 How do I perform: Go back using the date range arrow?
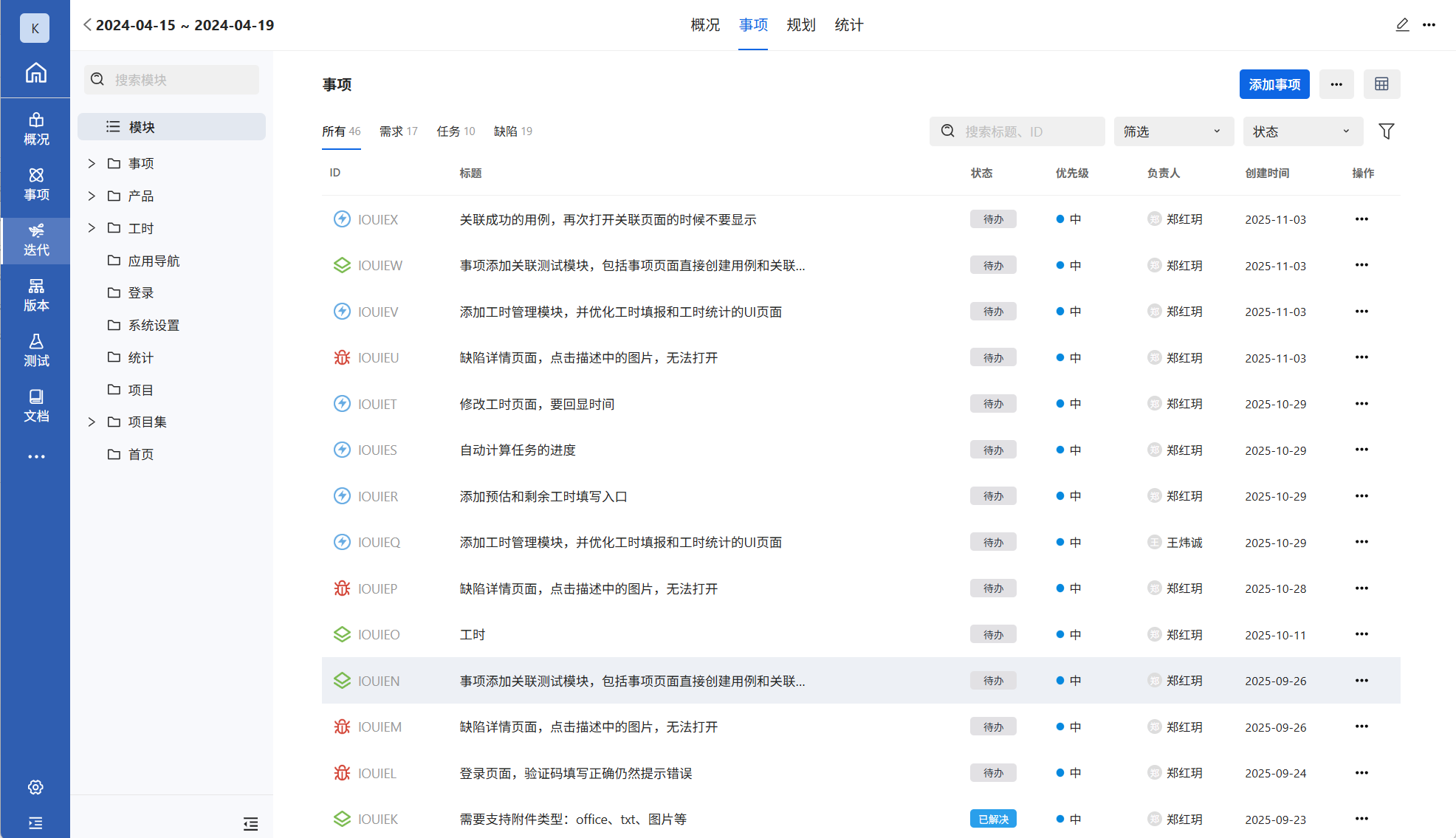click(x=87, y=25)
